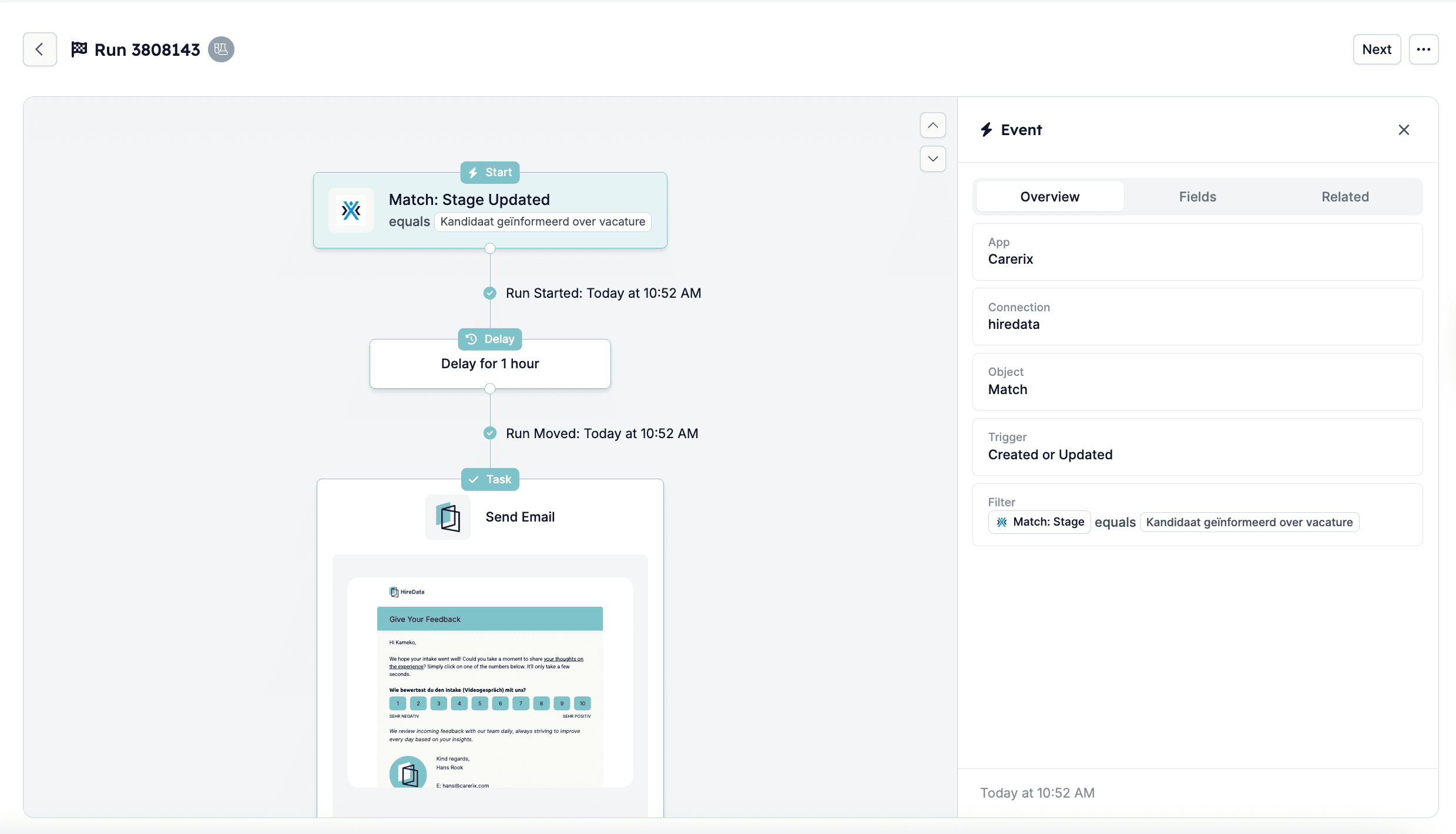Click the footer timestamp Today at 10:52 AM

pos(1037,793)
